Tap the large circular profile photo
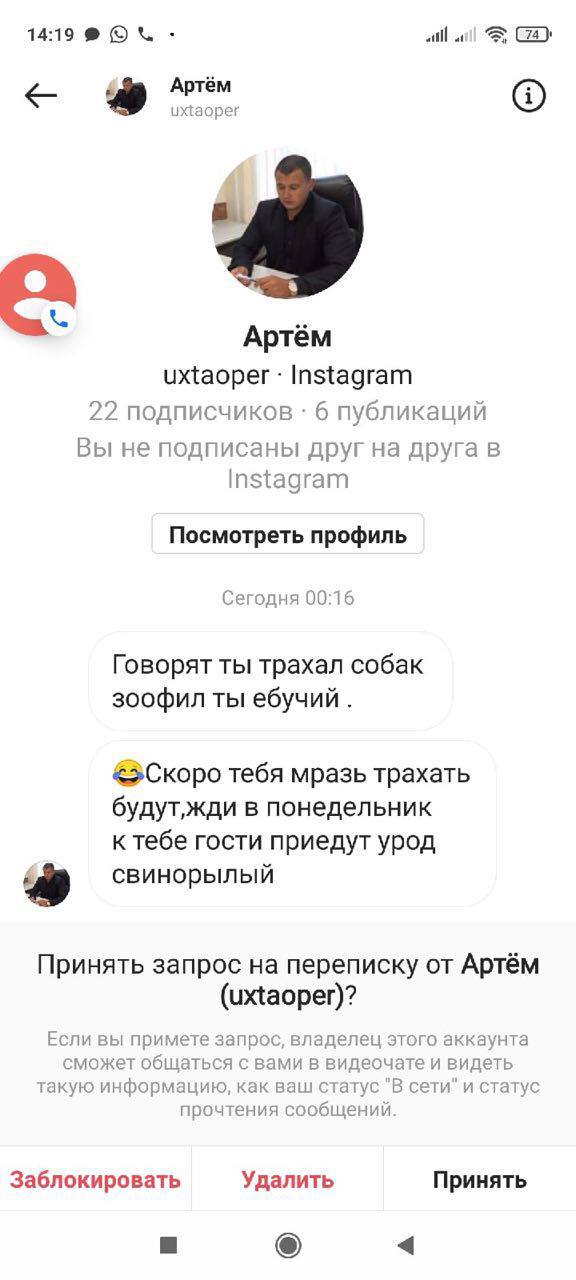Image resolution: width=576 pixels, height=1280 pixels. 288,225
